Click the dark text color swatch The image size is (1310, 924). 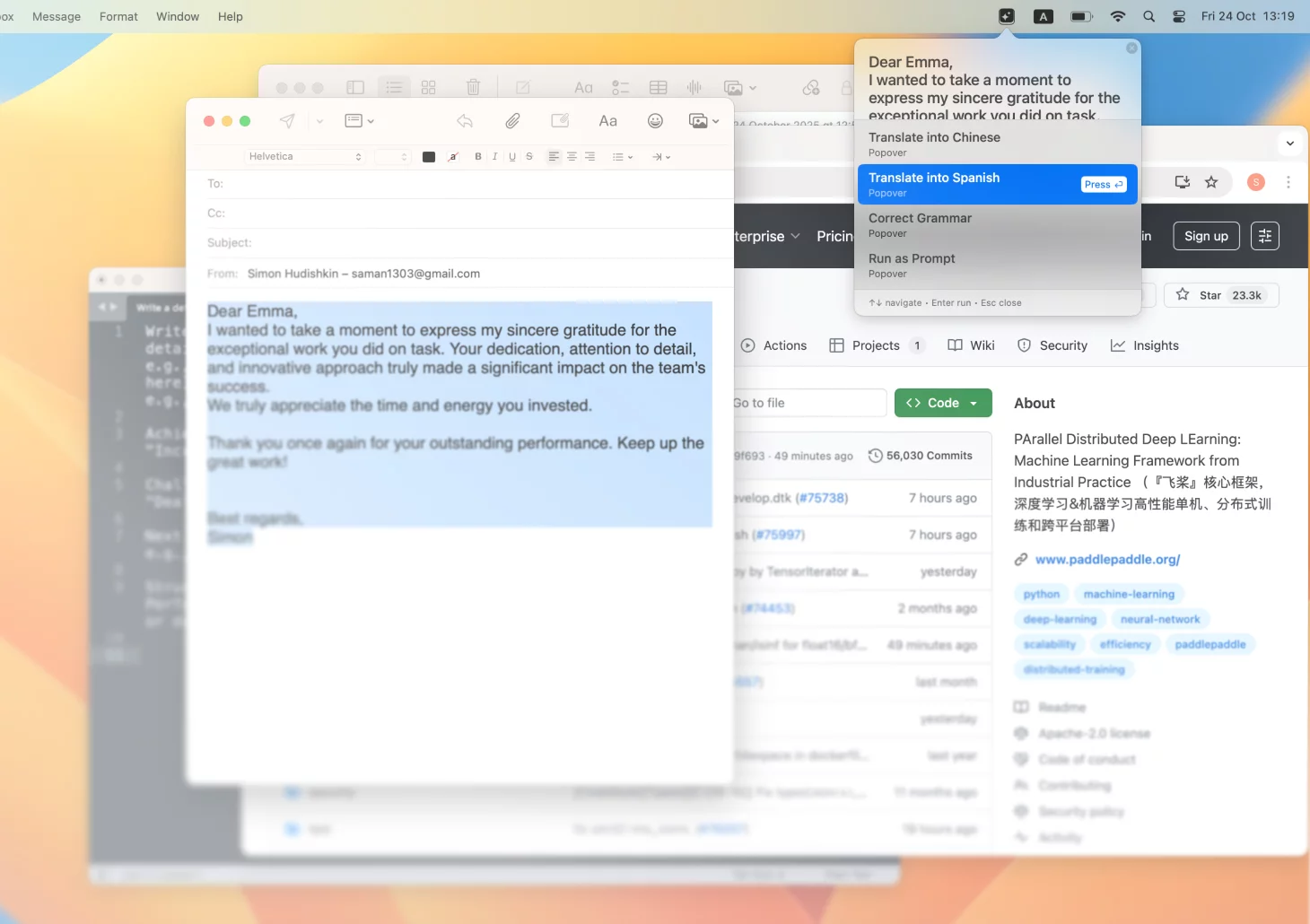pyautogui.click(x=429, y=157)
